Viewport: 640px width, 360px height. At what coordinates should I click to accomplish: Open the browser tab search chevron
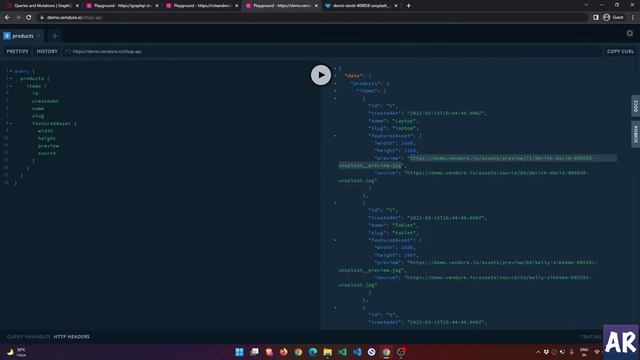tap(586, 5)
